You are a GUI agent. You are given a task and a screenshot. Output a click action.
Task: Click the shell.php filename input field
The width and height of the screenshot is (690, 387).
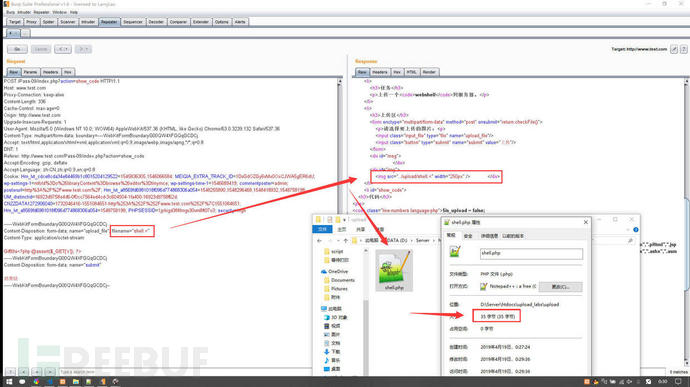pyautogui.click(x=531, y=253)
